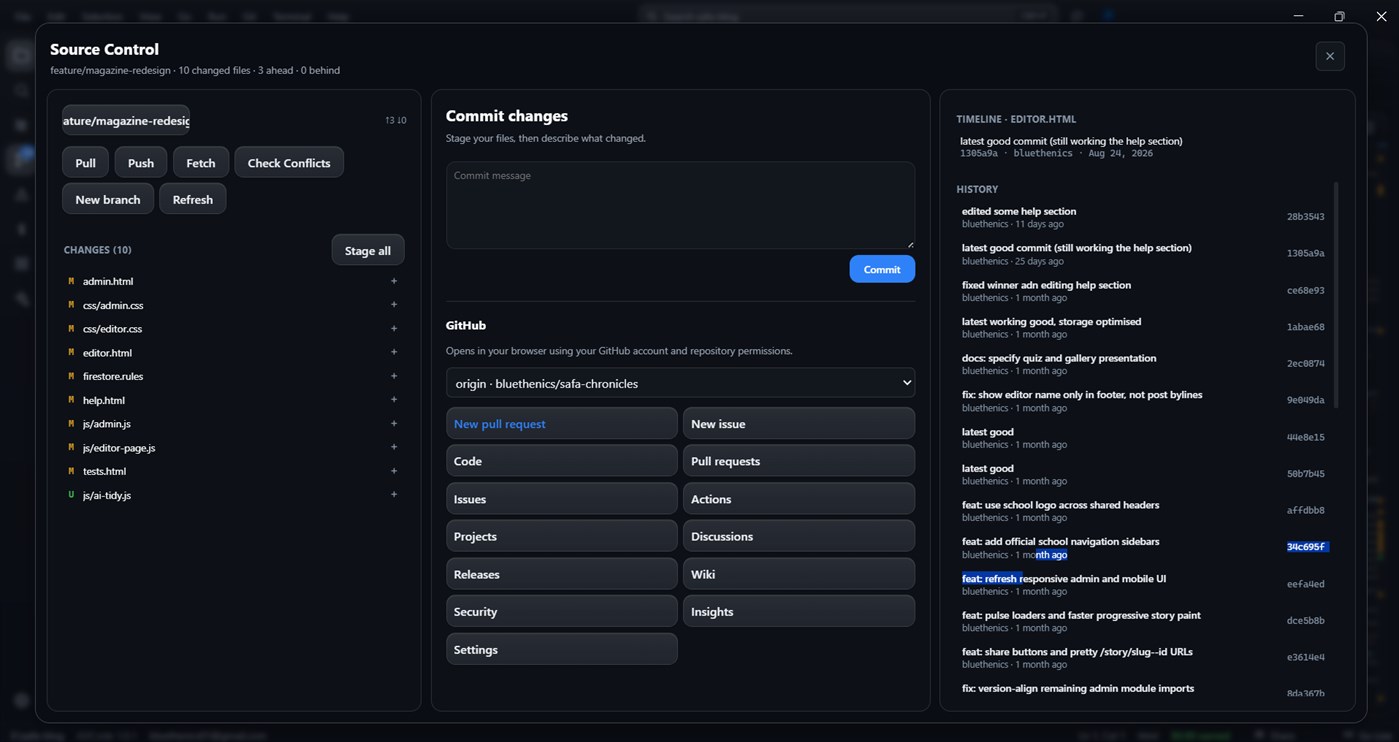Push commits with the Push button

(x=141, y=163)
